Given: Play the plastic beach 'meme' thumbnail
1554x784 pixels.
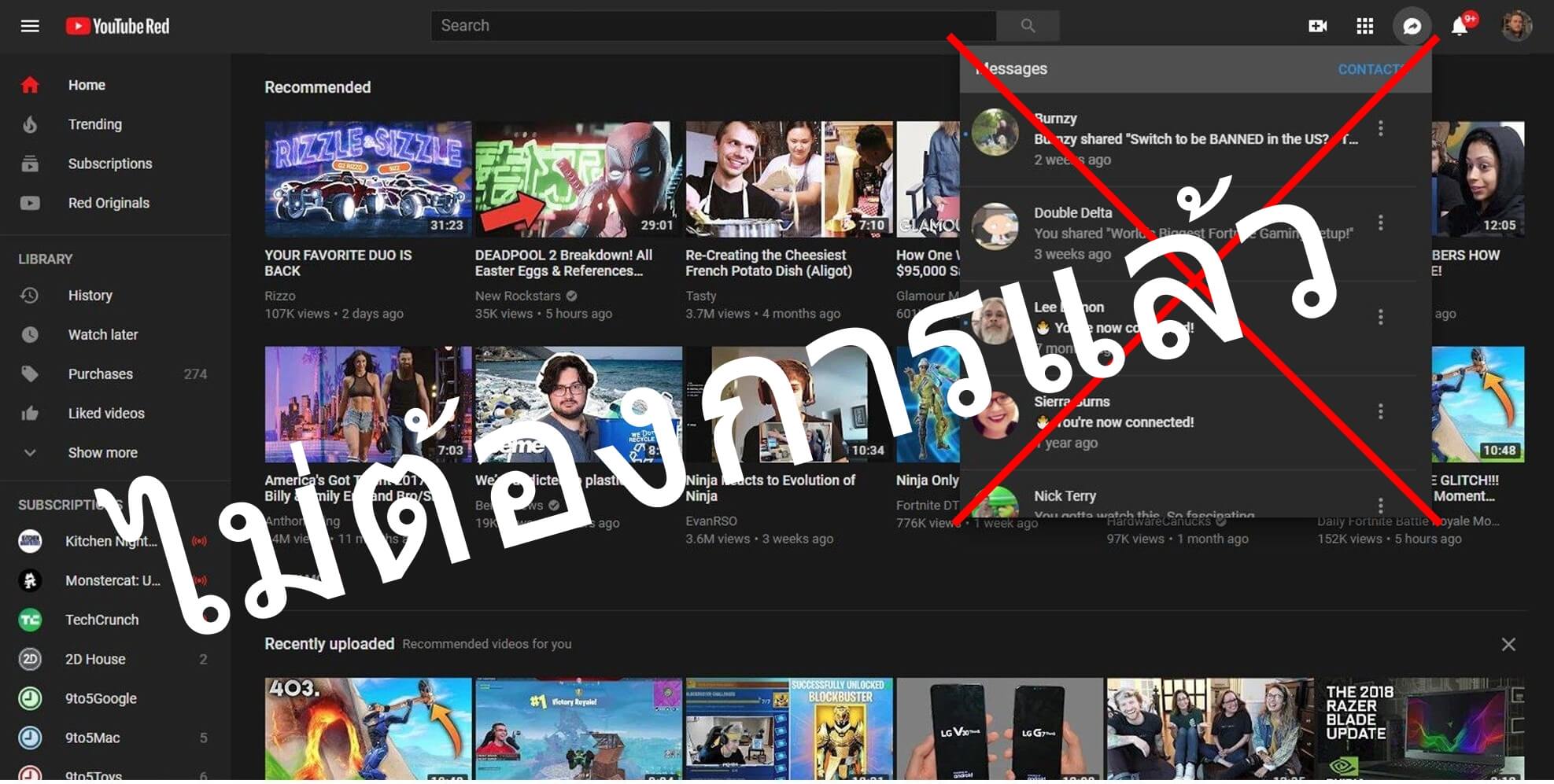Looking at the screenshot, I should coord(578,404).
